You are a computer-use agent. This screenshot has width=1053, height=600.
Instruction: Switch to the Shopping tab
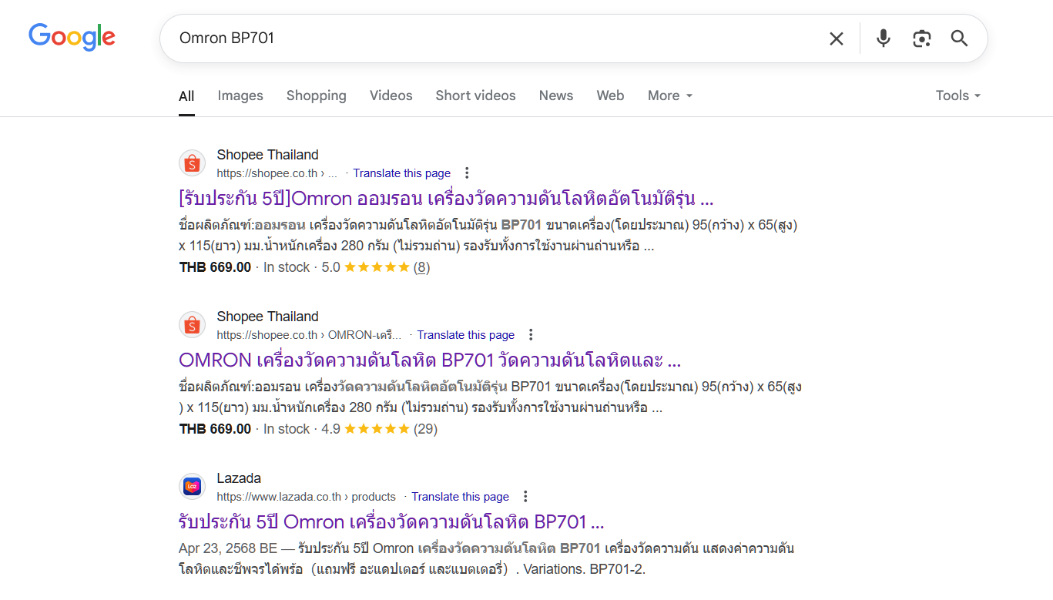point(316,95)
